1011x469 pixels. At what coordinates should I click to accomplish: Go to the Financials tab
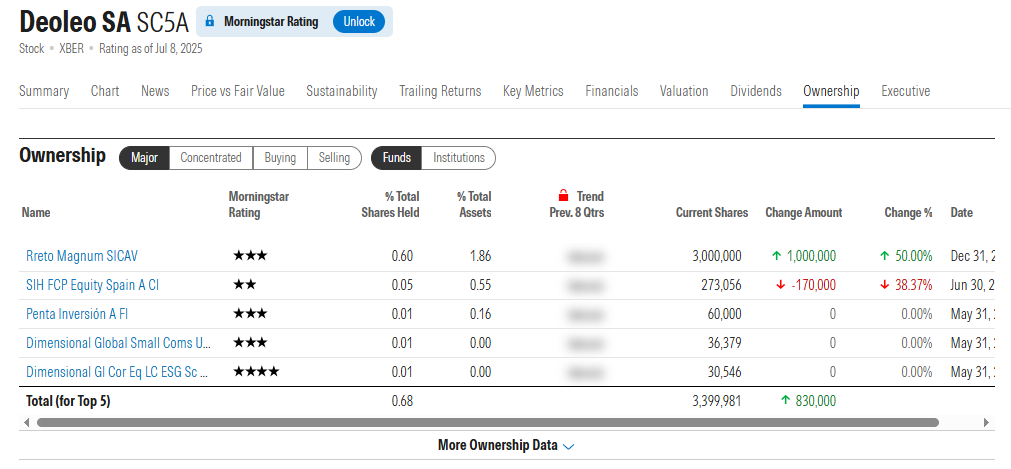tap(612, 91)
